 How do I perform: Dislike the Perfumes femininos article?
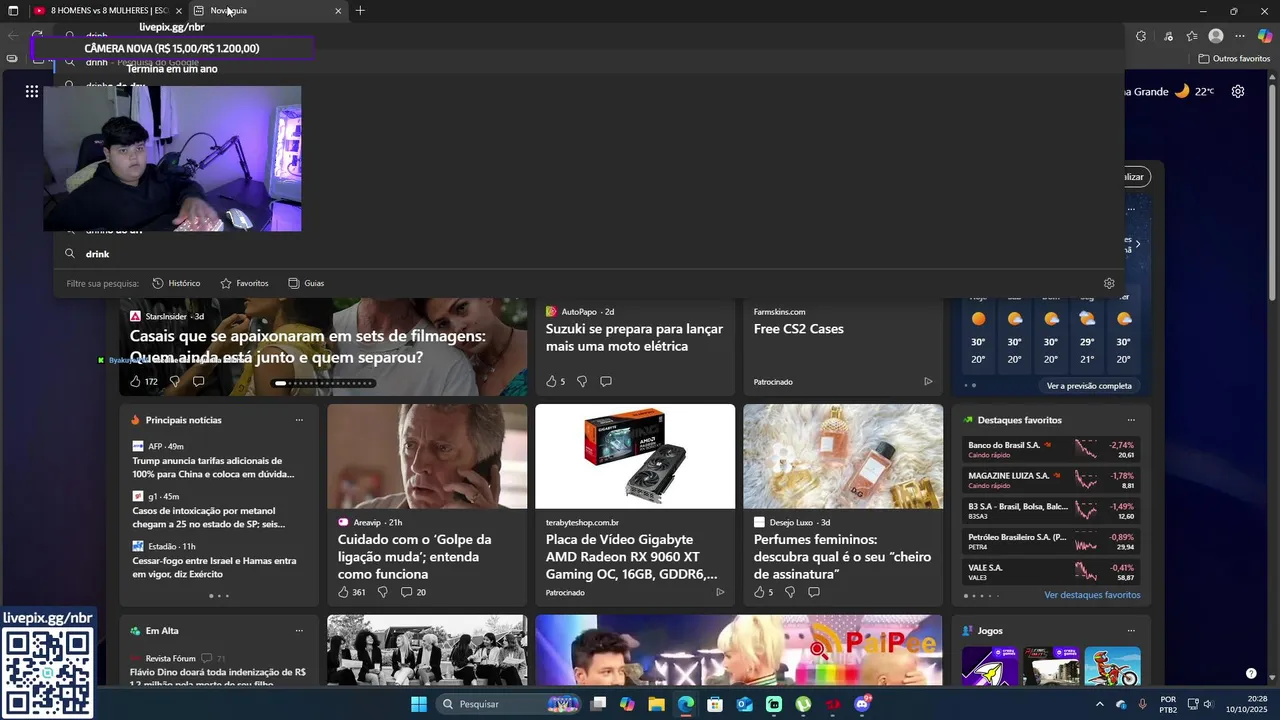[789, 592]
